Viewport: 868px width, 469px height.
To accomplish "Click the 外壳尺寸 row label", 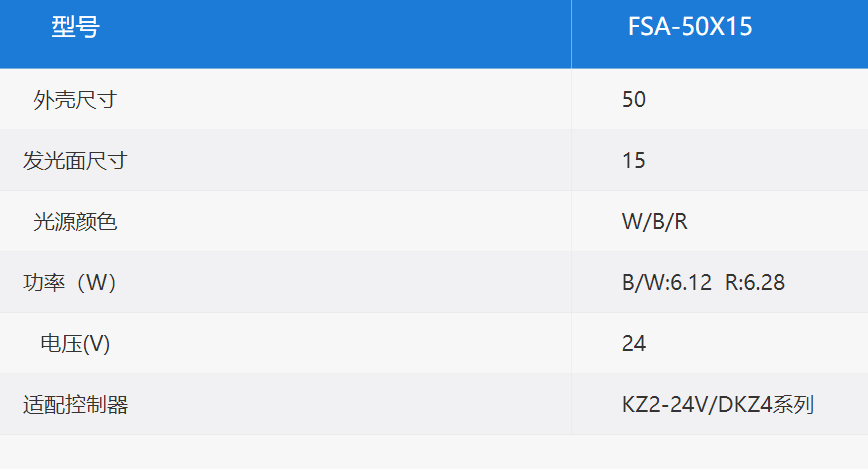I will [x=75, y=100].
